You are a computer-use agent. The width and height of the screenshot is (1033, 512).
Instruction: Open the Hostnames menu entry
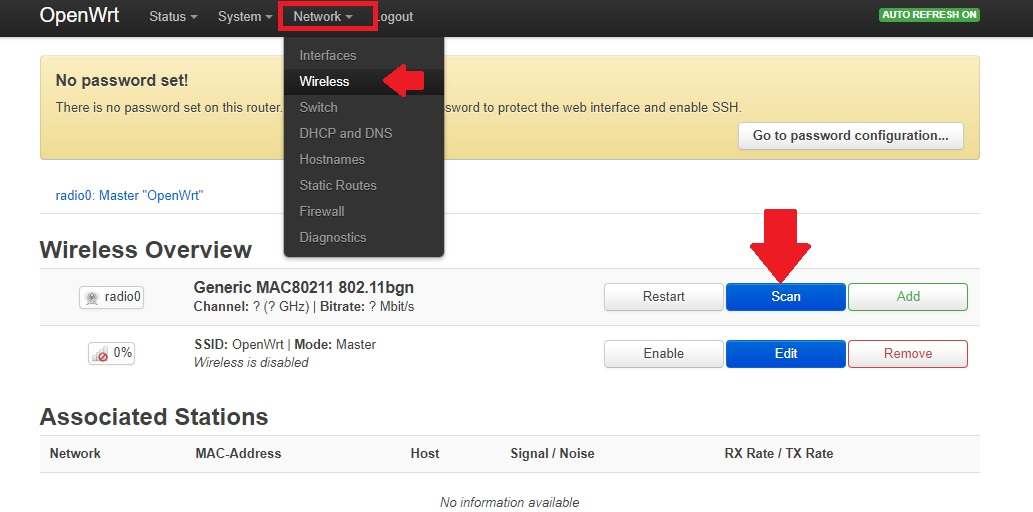[x=332, y=159]
